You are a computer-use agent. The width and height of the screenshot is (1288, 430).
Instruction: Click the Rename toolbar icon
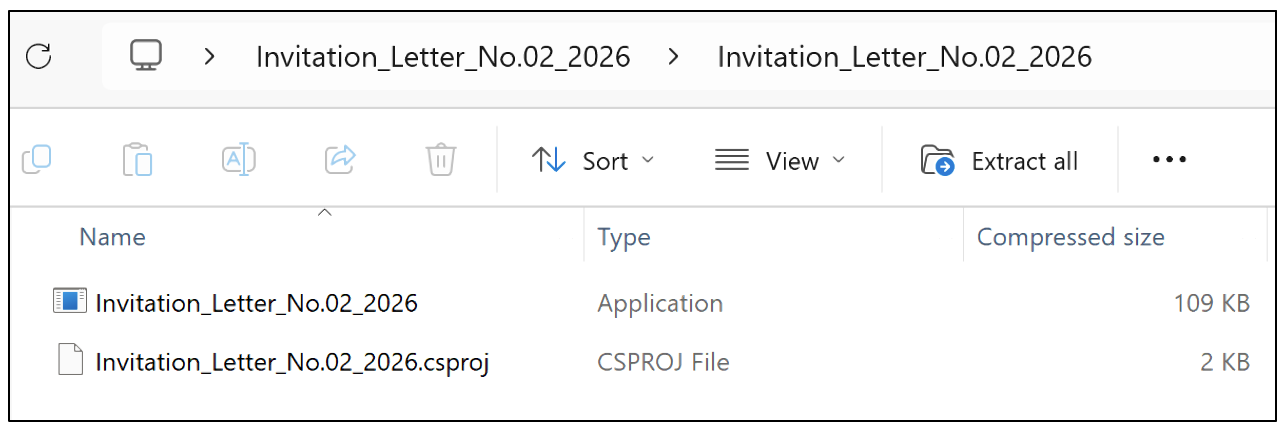click(239, 160)
